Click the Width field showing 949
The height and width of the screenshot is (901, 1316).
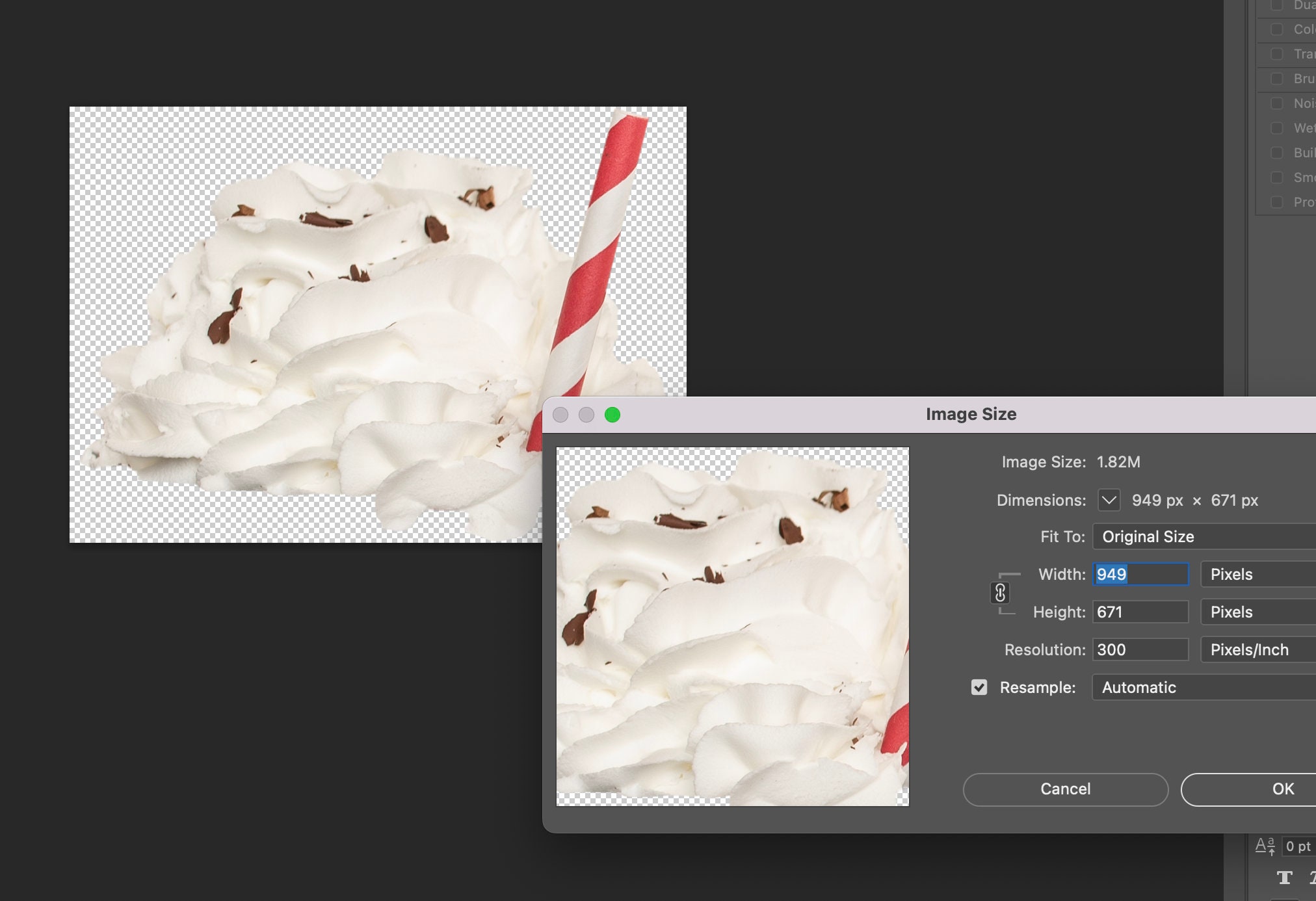tap(1140, 574)
